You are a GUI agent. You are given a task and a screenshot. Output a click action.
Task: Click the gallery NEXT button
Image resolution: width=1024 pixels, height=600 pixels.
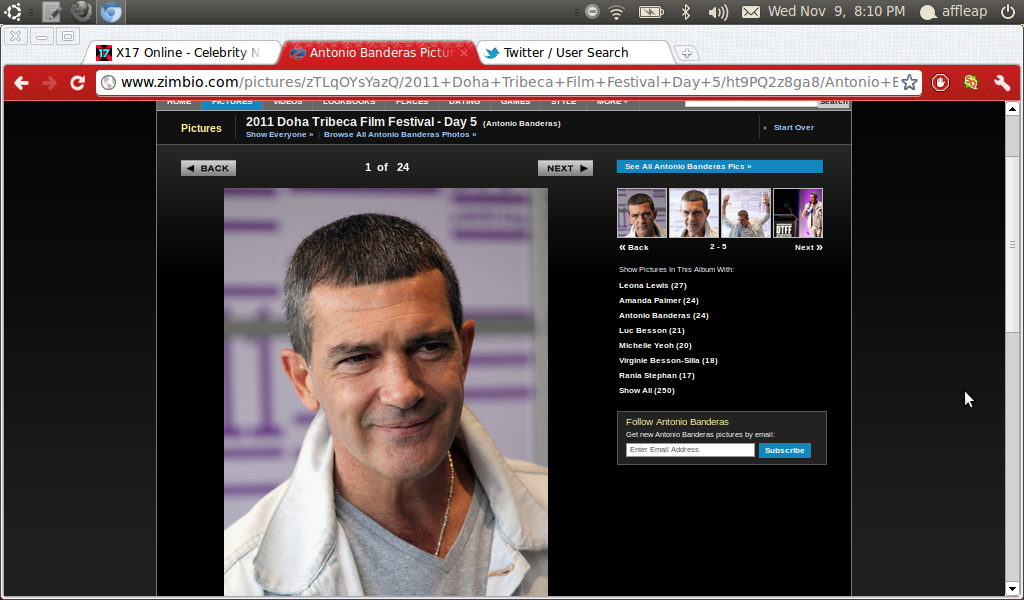click(x=566, y=168)
